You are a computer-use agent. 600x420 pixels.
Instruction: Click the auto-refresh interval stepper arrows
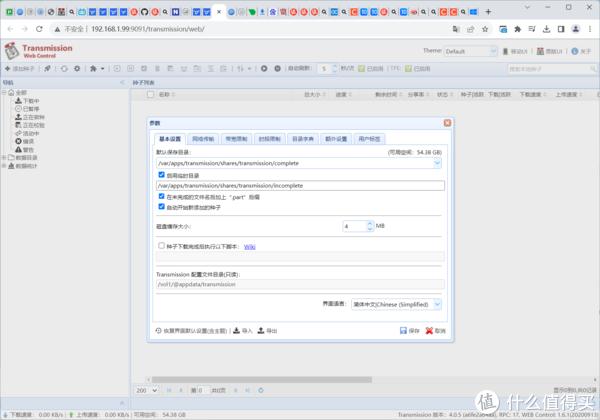[x=334, y=68]
